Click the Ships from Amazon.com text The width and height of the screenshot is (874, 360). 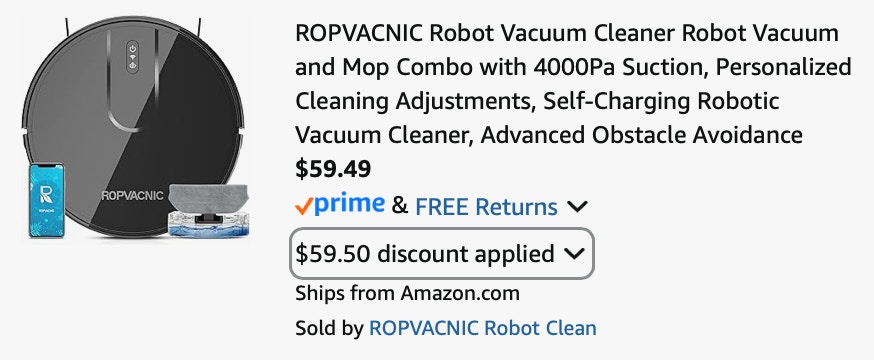click(x=407, y=293)
